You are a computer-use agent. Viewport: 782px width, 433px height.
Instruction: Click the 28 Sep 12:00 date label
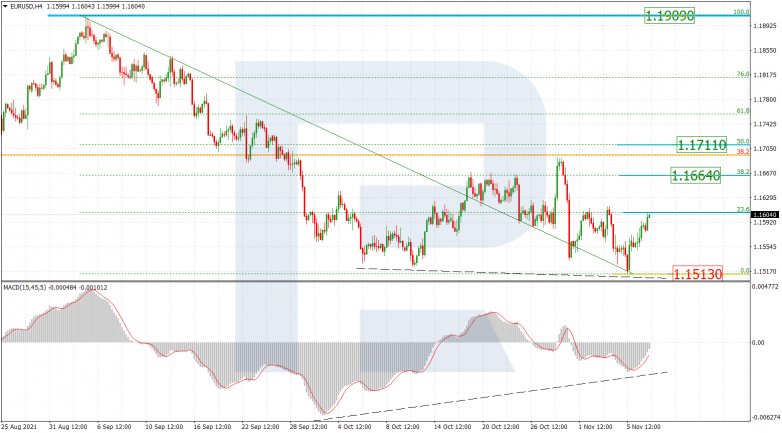point(308,427)
